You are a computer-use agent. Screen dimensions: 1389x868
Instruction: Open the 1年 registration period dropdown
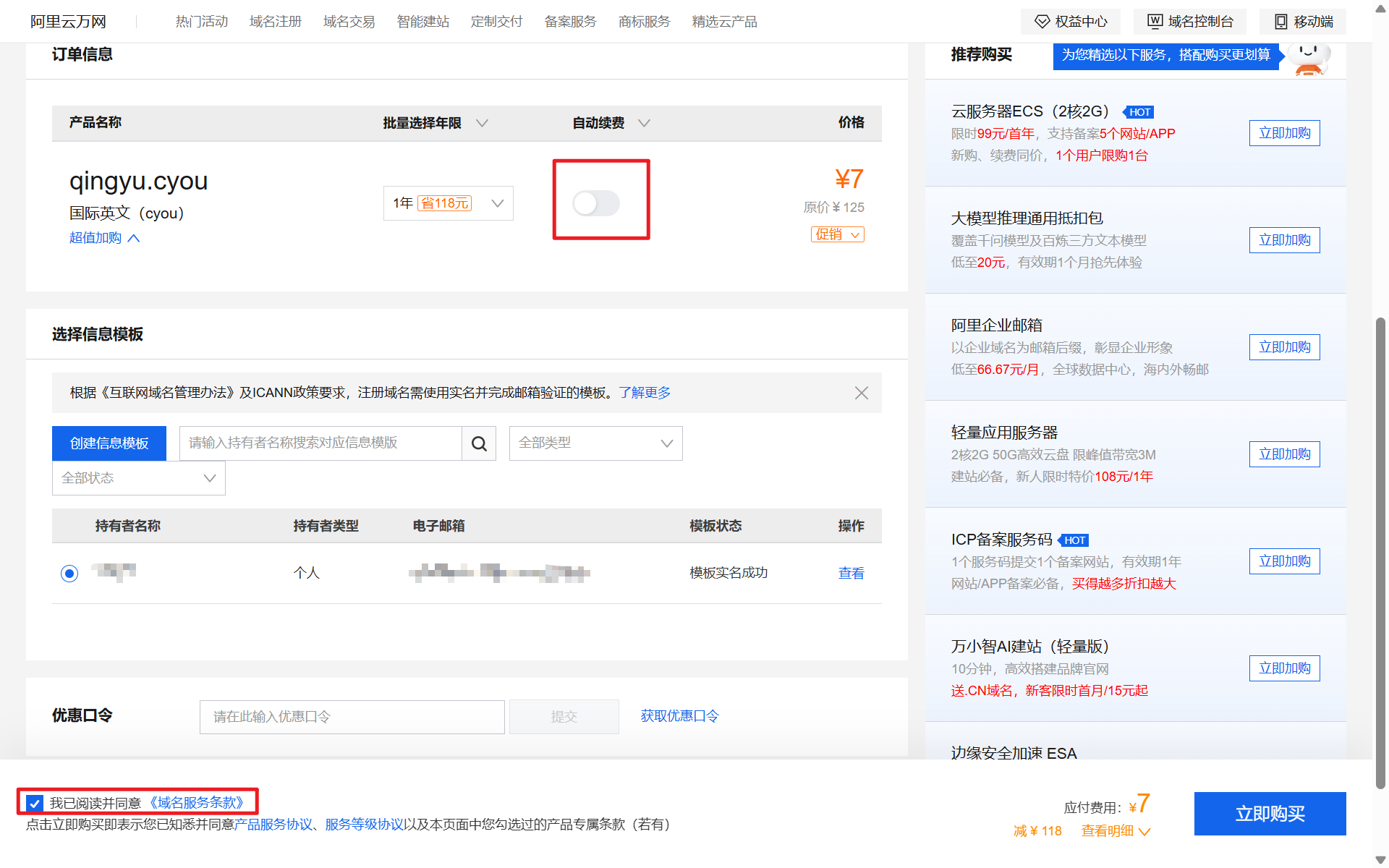[x=448, y=203]
